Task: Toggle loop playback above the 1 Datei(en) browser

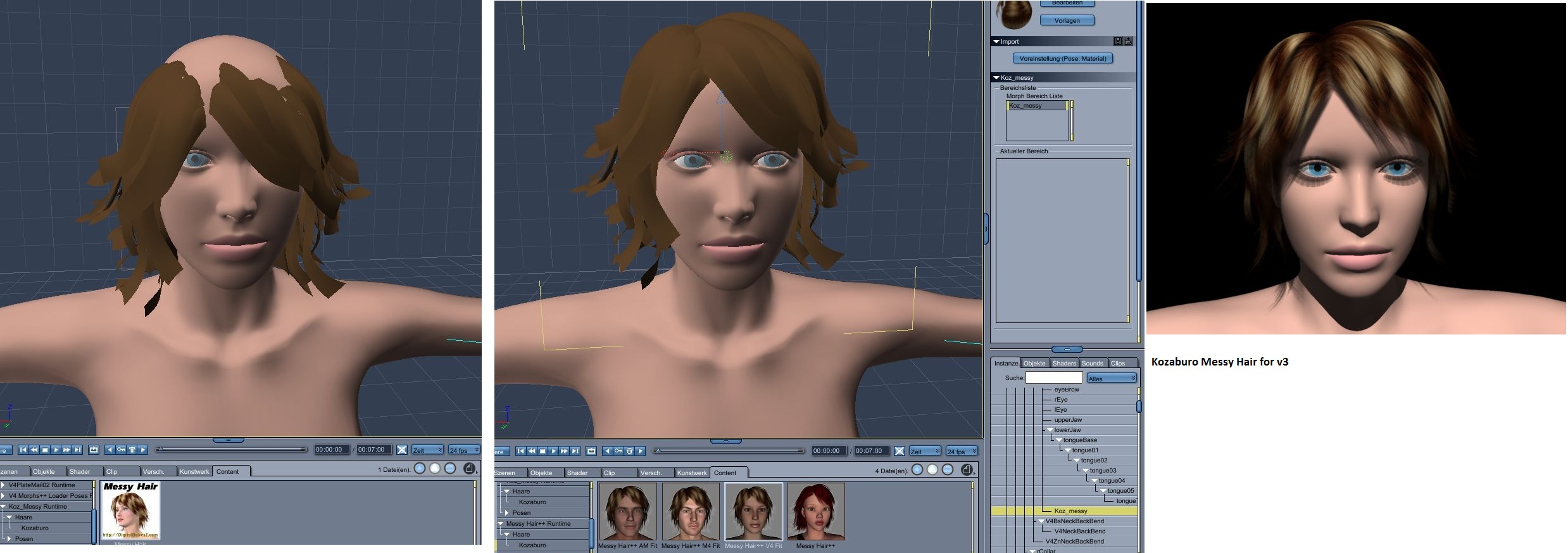Action: pyautogui.click(x=94, y=450)
